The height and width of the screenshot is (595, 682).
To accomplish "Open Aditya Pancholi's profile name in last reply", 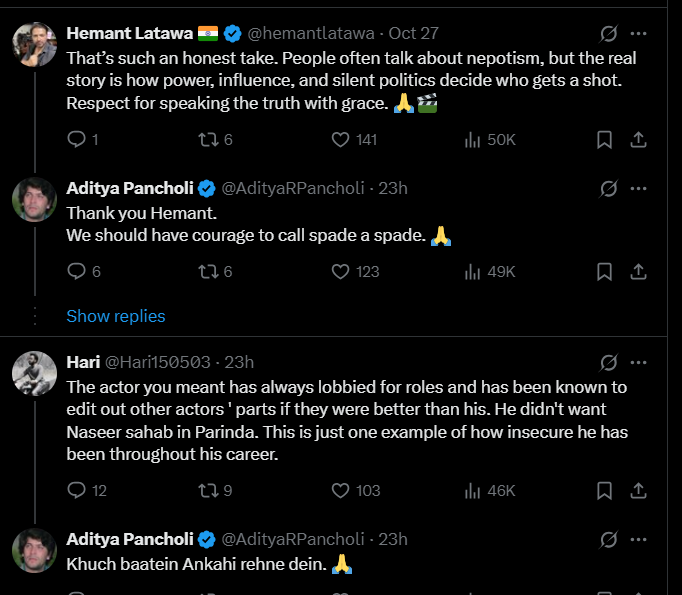I will coord(131,539).
